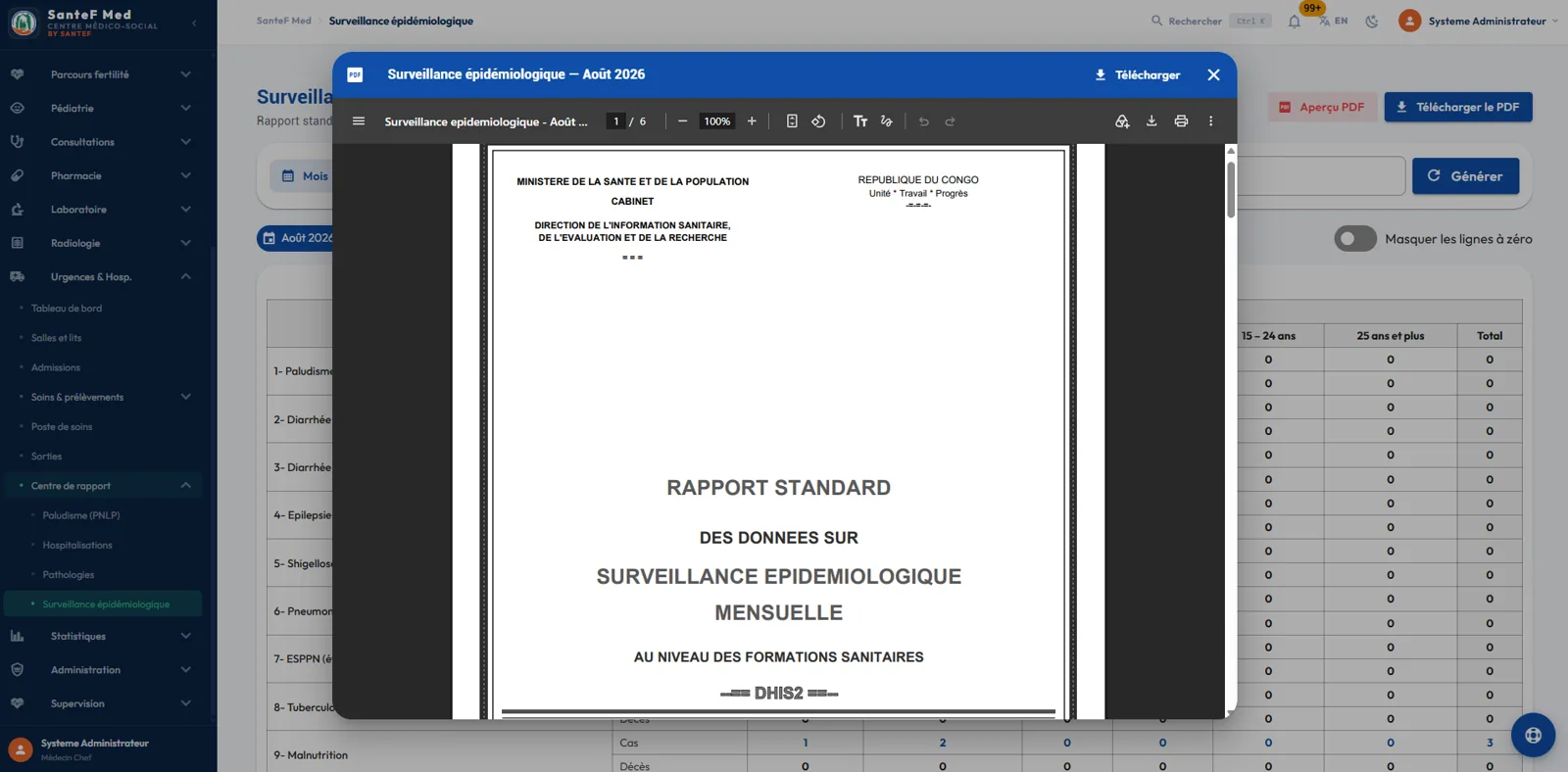Click the undo arrow in PDF toolbar

923,121
